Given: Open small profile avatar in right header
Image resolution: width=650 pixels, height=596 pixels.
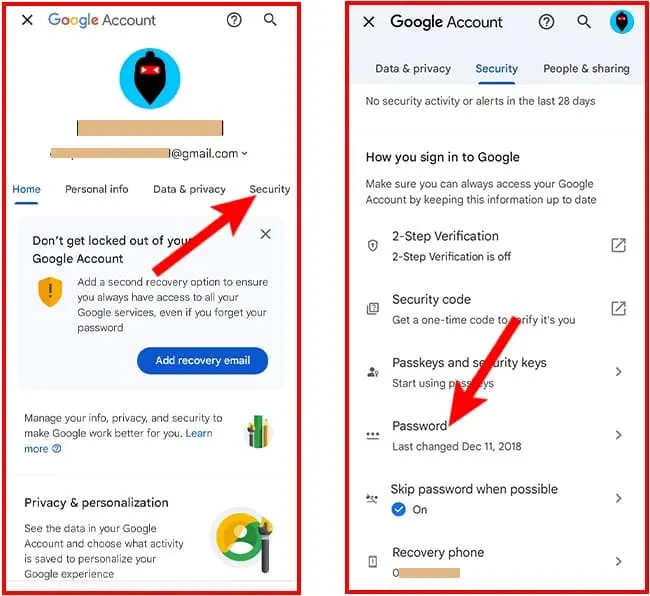Looking at the screenshot, I should pyautogui.click(x=621, y=22).
